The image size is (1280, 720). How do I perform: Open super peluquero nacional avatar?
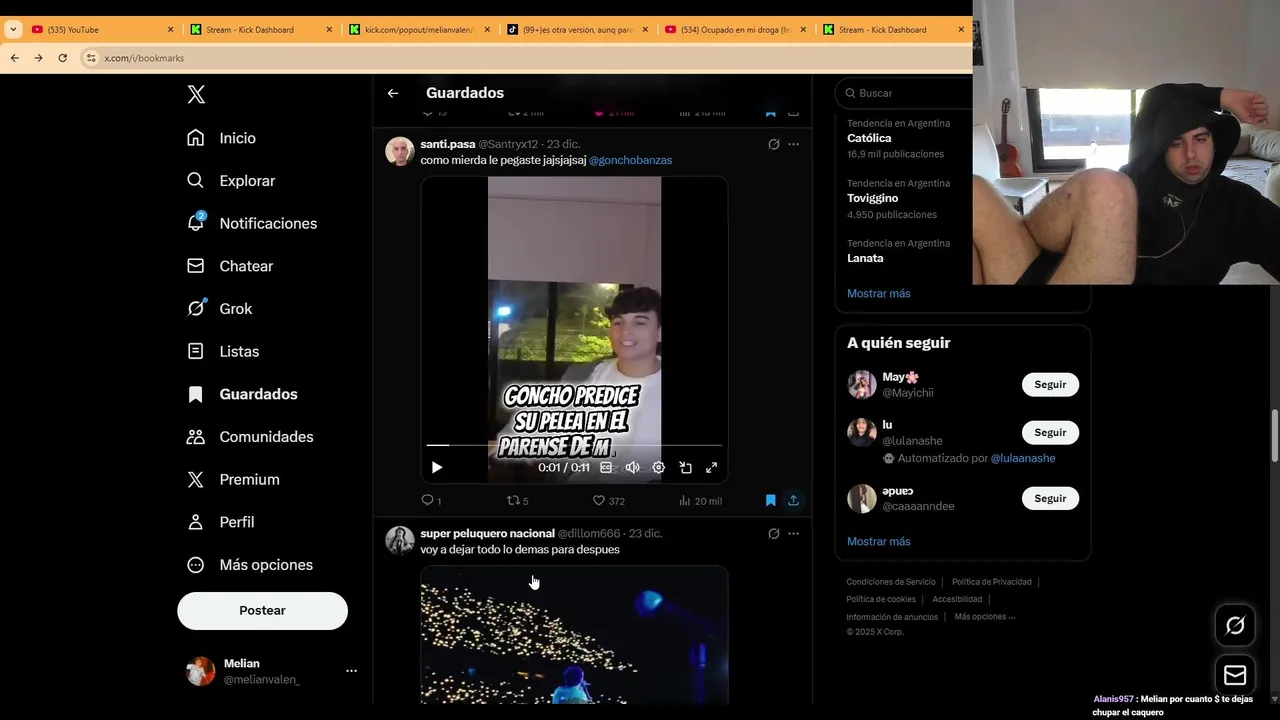[x=400, y=540]
